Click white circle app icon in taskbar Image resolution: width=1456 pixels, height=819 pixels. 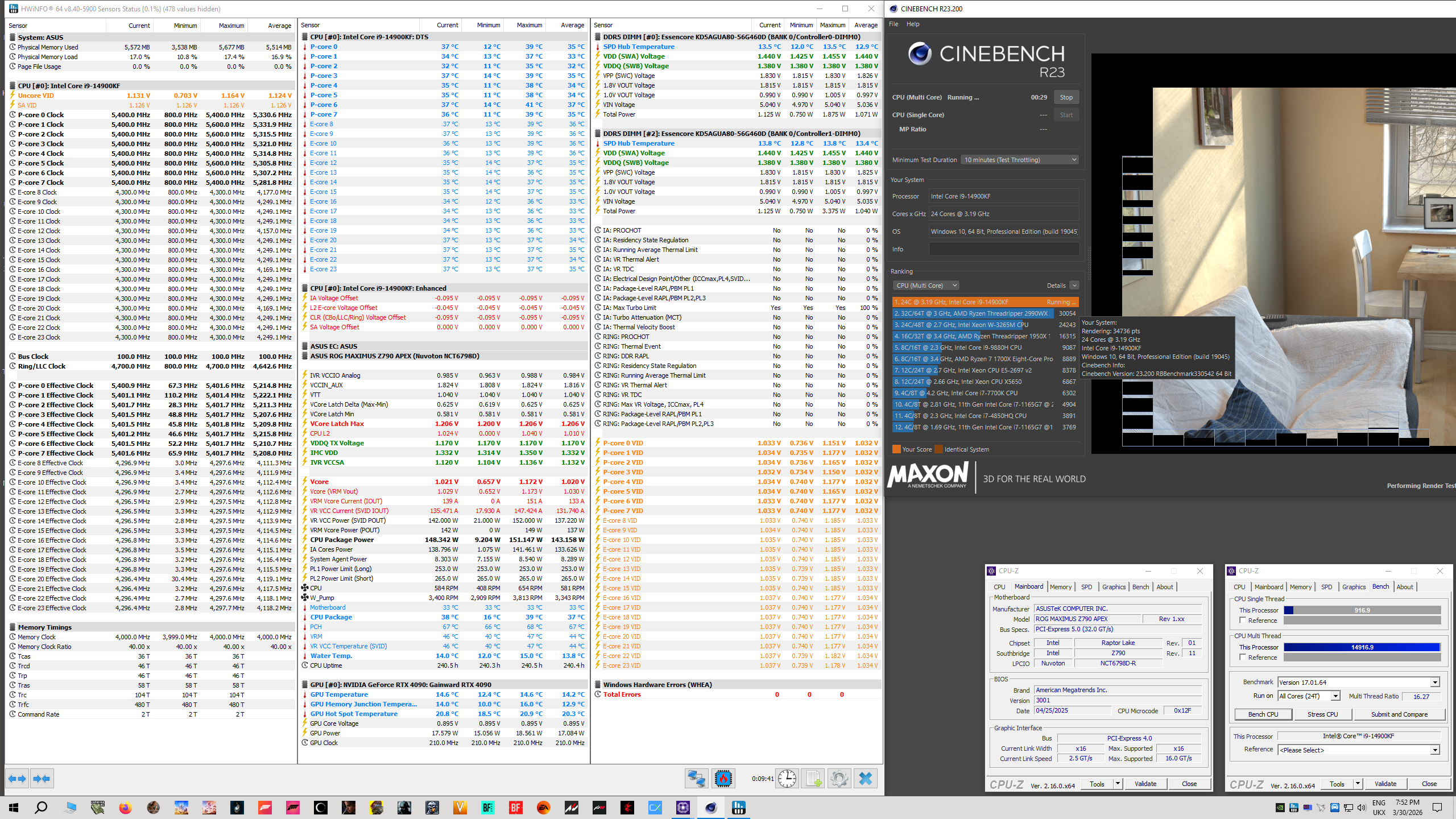320,808
